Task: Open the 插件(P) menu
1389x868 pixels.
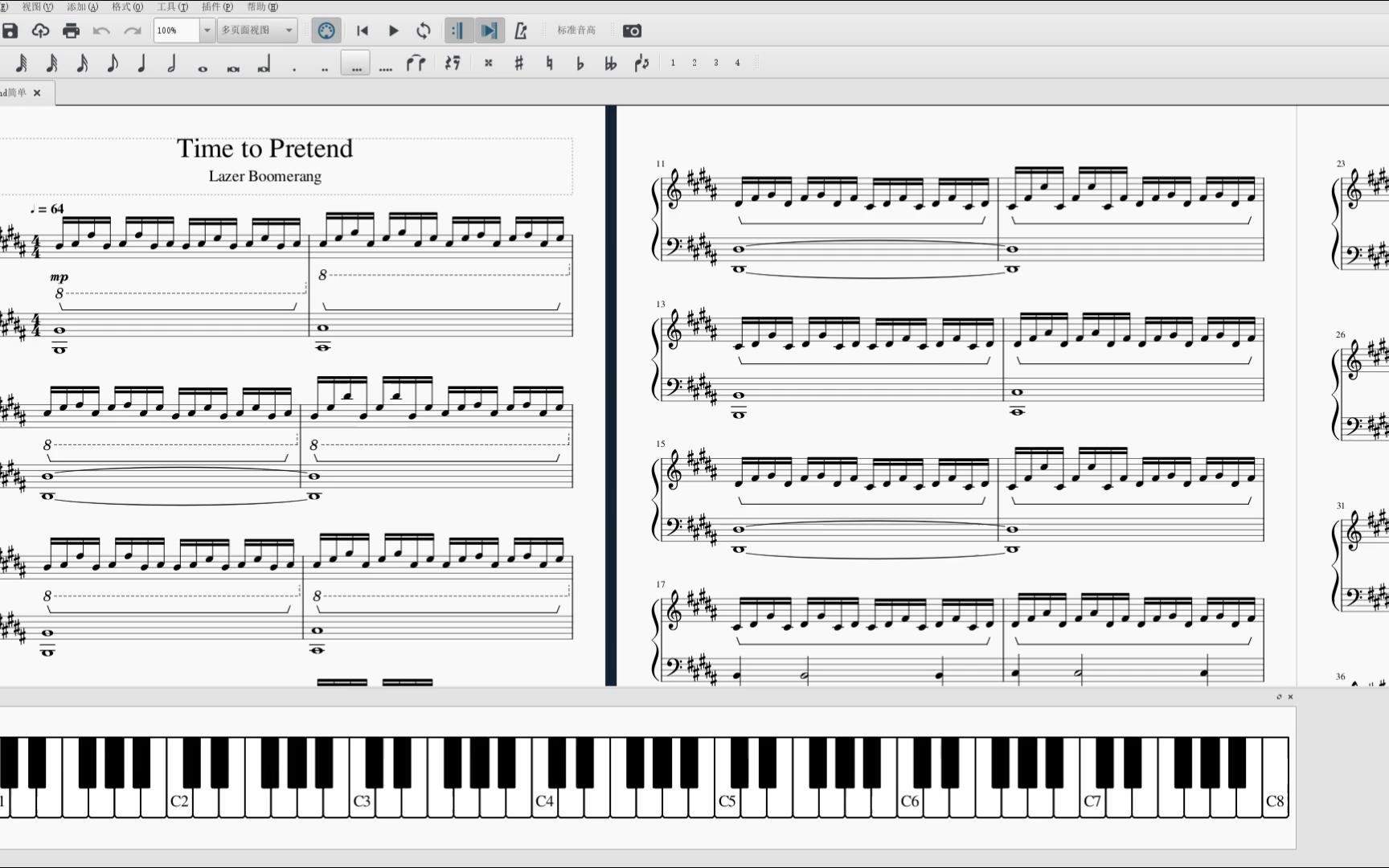Action: click(x=217, y=6)
